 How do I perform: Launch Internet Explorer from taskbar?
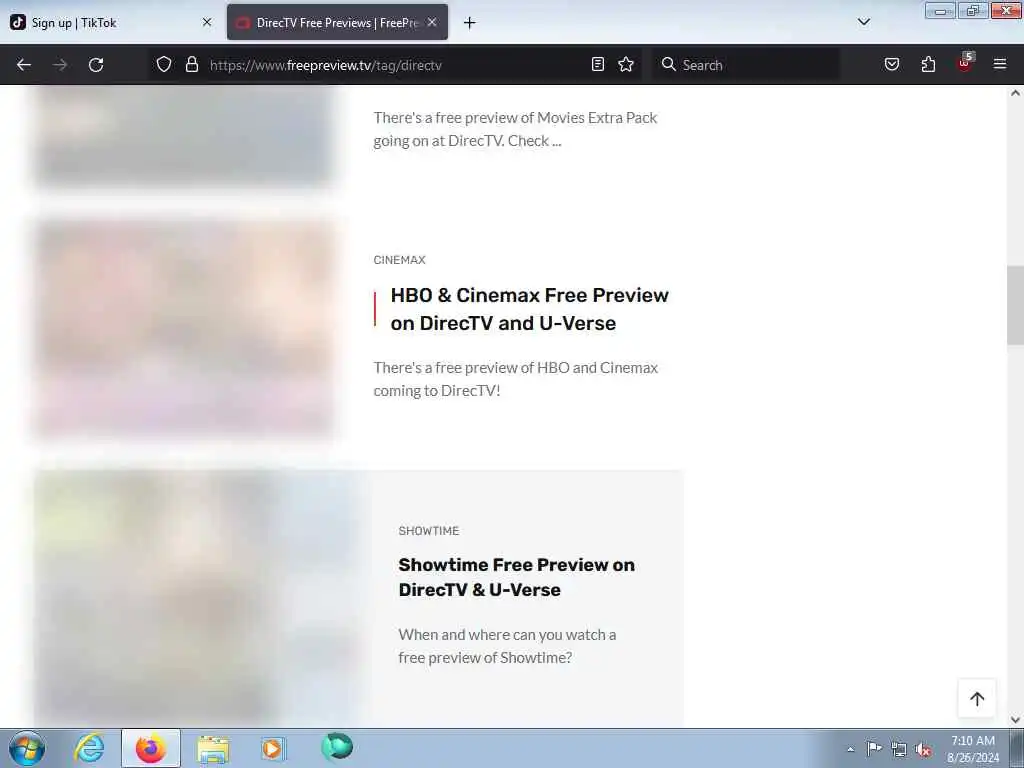click(89, 748)
